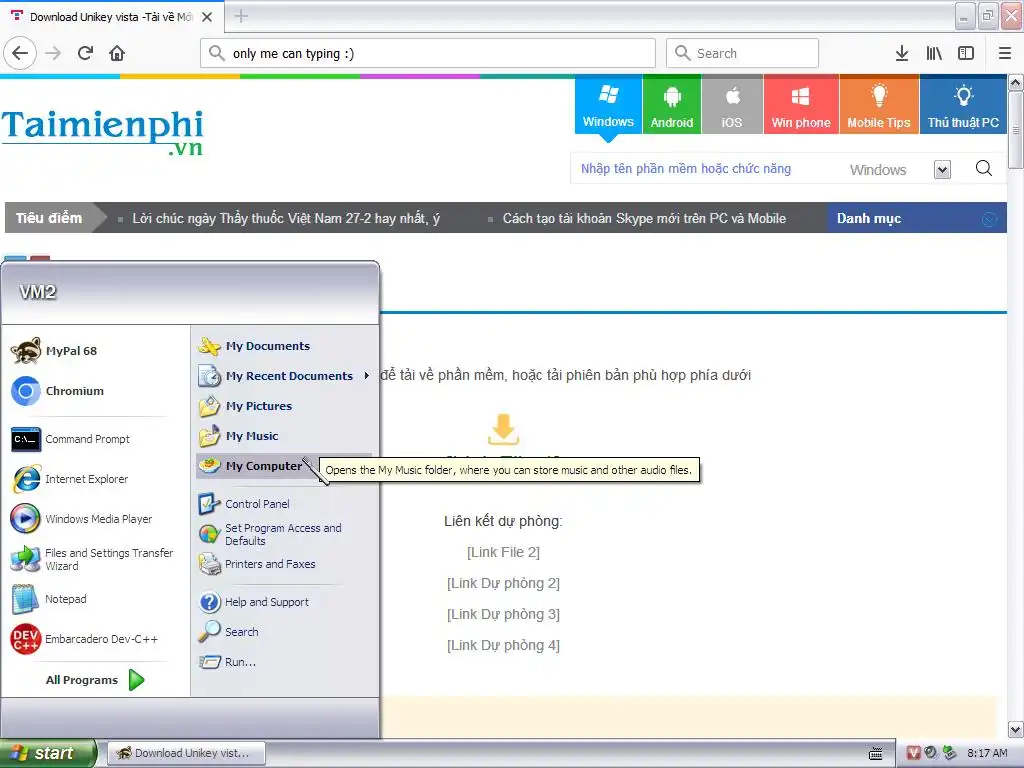Click the page scrollbar up arrow
The image size is (1024, 768).
pos(1016,83)
